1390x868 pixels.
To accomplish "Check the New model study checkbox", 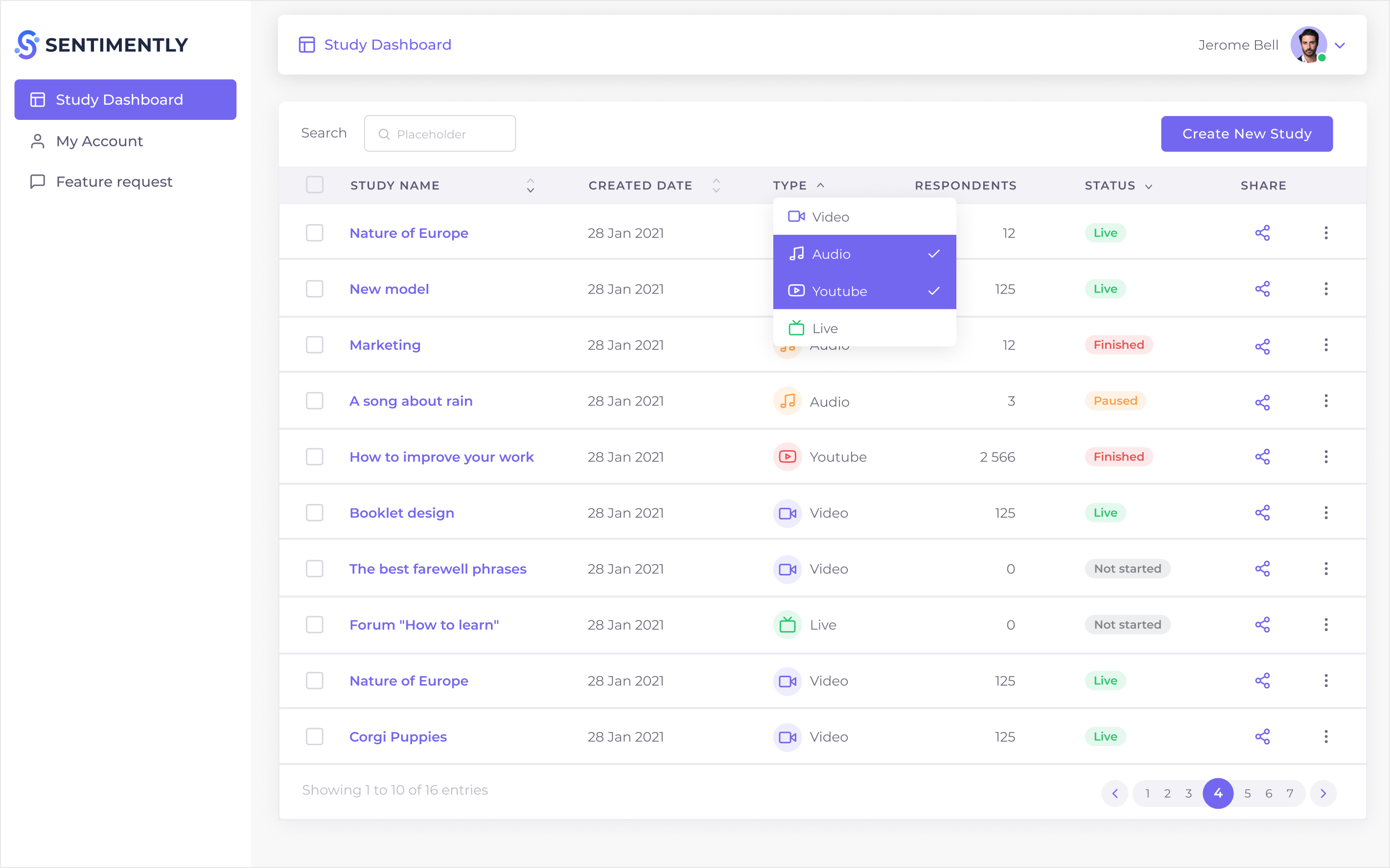I will click(x=315, y=289).
